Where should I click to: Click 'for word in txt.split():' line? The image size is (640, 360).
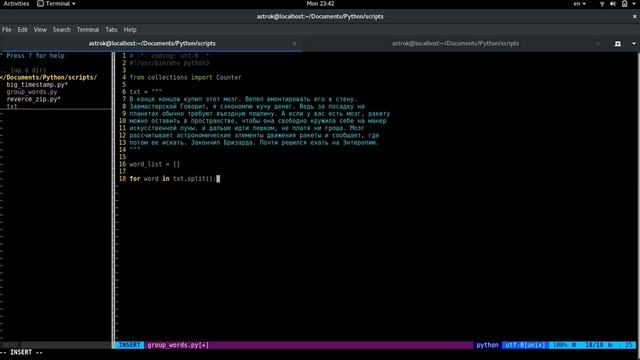[x=173, y=179]
